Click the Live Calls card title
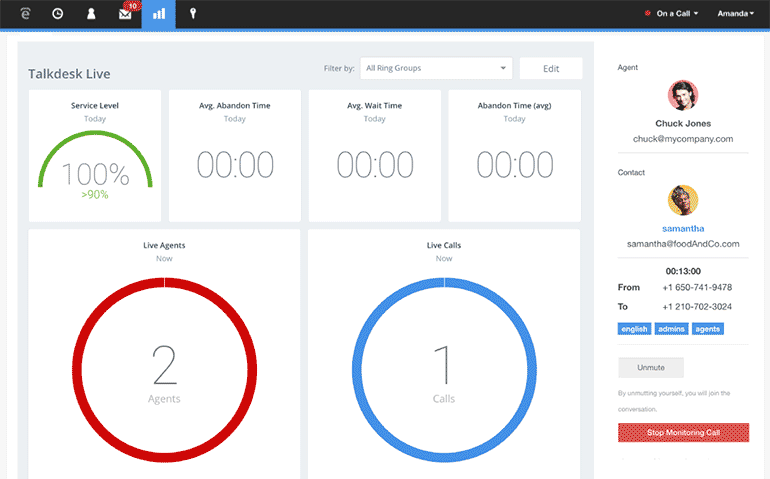 point(444,245)
